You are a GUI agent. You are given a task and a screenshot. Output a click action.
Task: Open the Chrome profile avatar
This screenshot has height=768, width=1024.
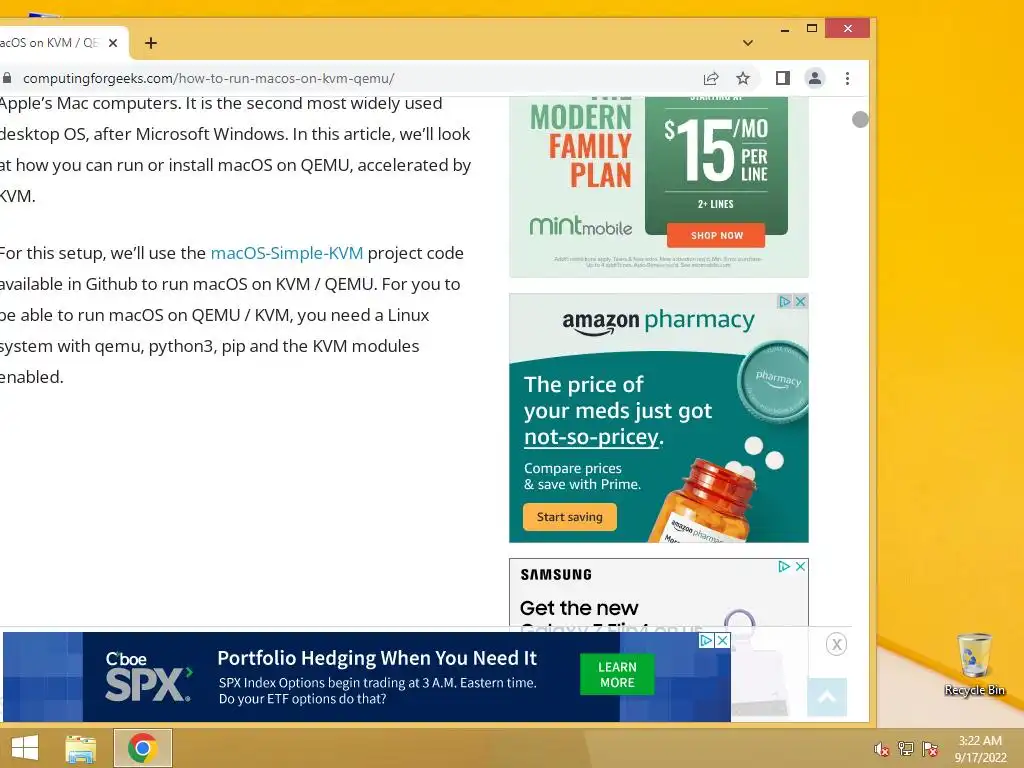pos(814,78)
